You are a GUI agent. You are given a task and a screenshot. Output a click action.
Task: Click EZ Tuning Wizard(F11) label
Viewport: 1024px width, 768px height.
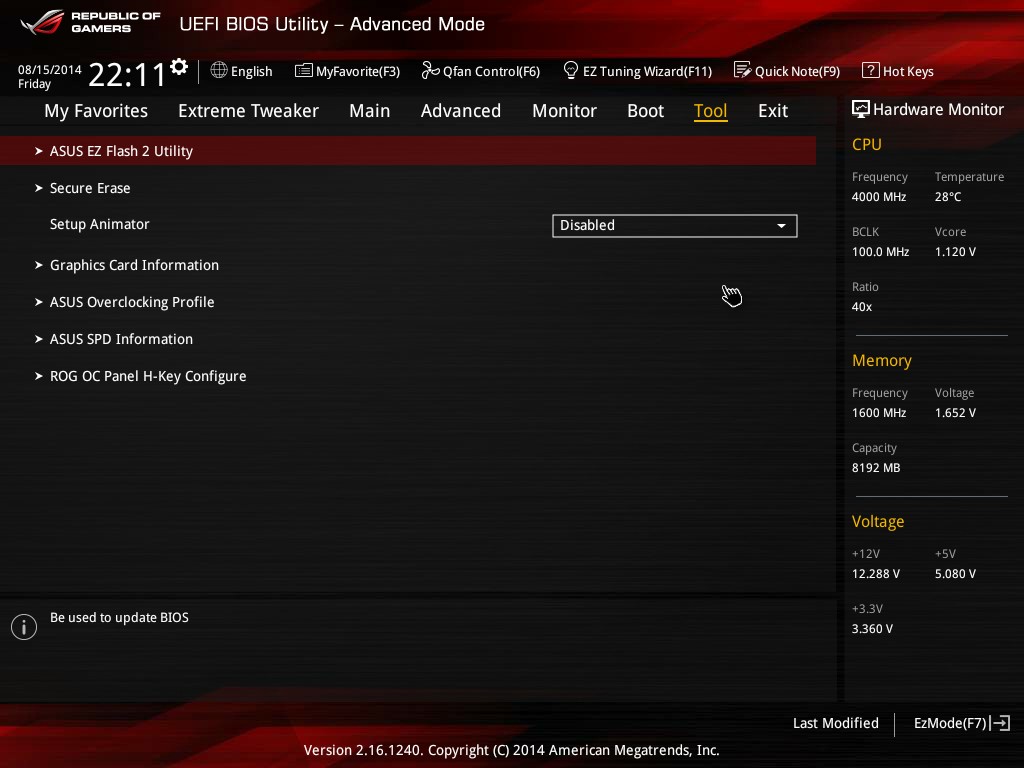(647, 71)
